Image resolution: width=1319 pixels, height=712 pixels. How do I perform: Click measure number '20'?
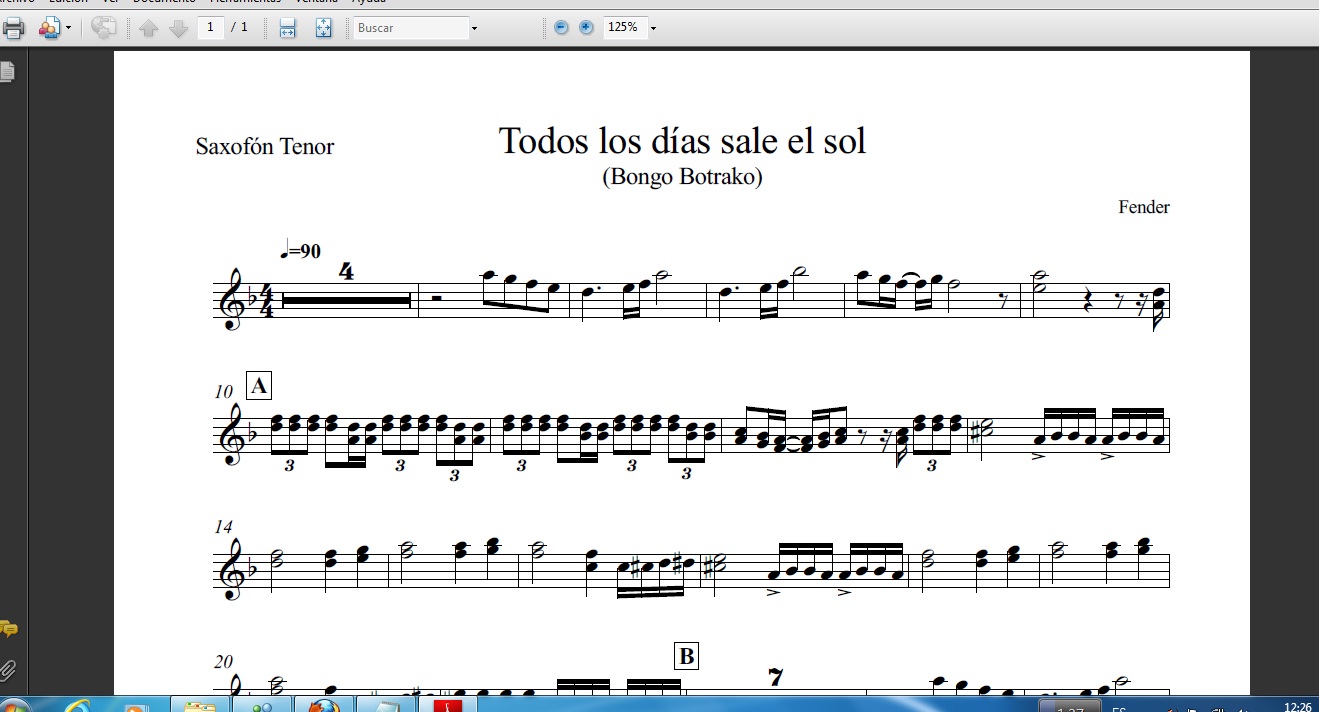(x=224, y=661)
